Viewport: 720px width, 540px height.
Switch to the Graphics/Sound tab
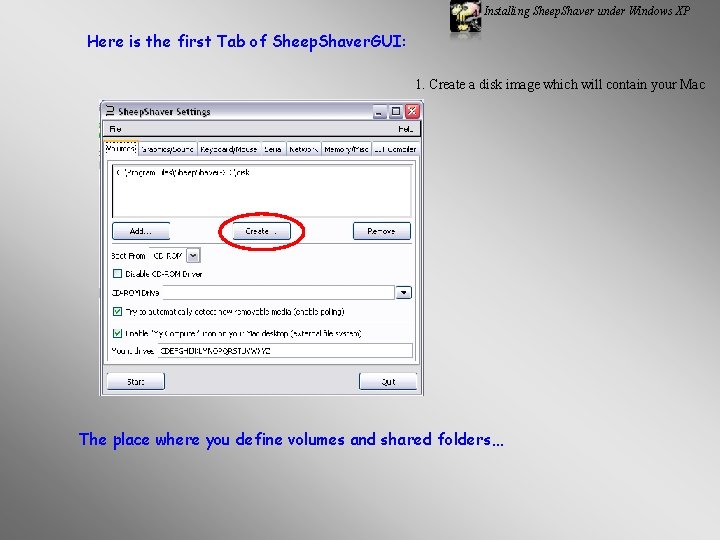(168, 149)
